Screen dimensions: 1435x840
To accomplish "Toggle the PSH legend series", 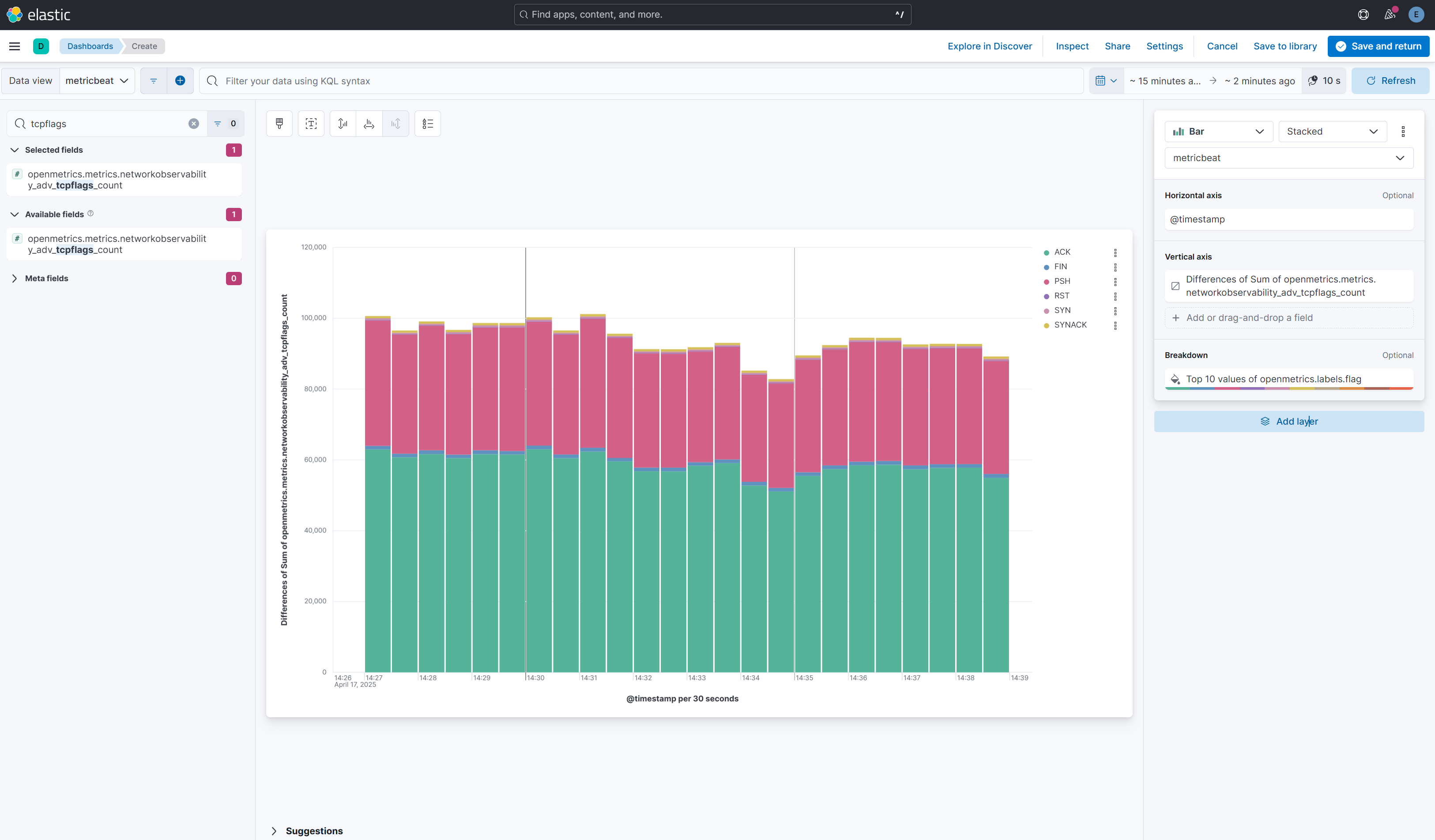I will point(1062,281).
